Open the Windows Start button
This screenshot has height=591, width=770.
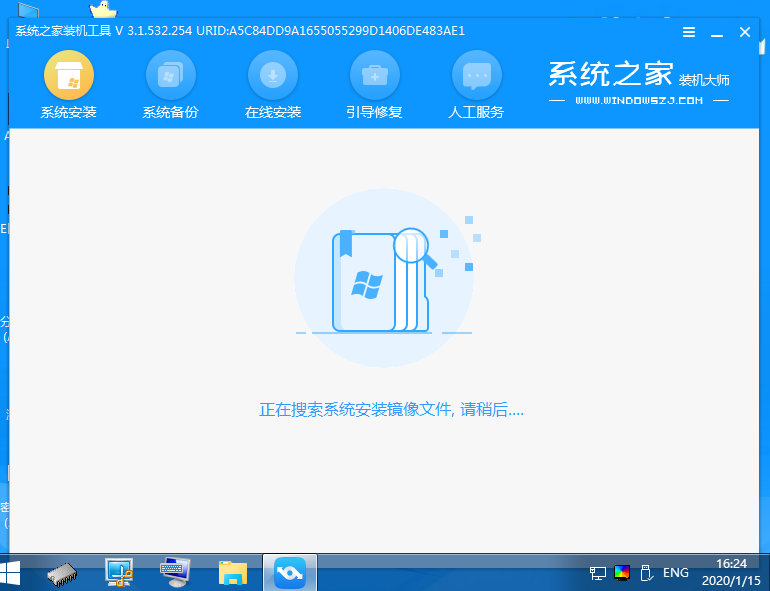(x=14, y=572)
